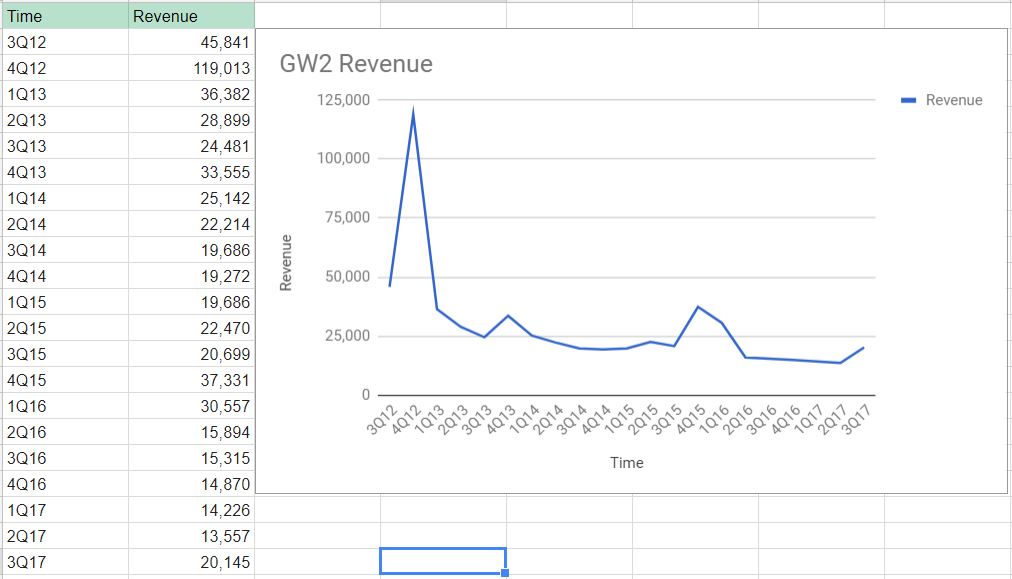Select the cell containing 13,557

coord(190,536)
